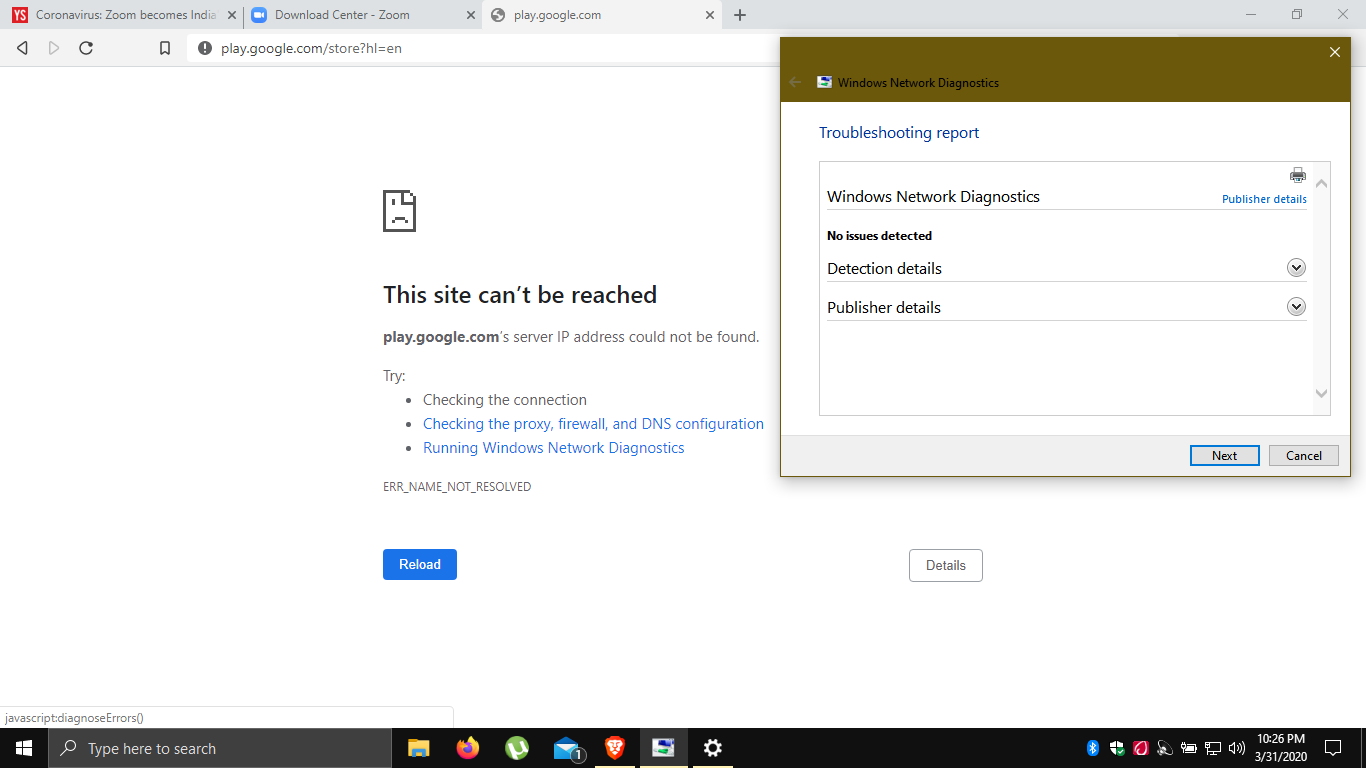The height and width of the screenshot is (768, 1366).
Task: Open Windows Security shield in tray
Action: click(1117, 748)
